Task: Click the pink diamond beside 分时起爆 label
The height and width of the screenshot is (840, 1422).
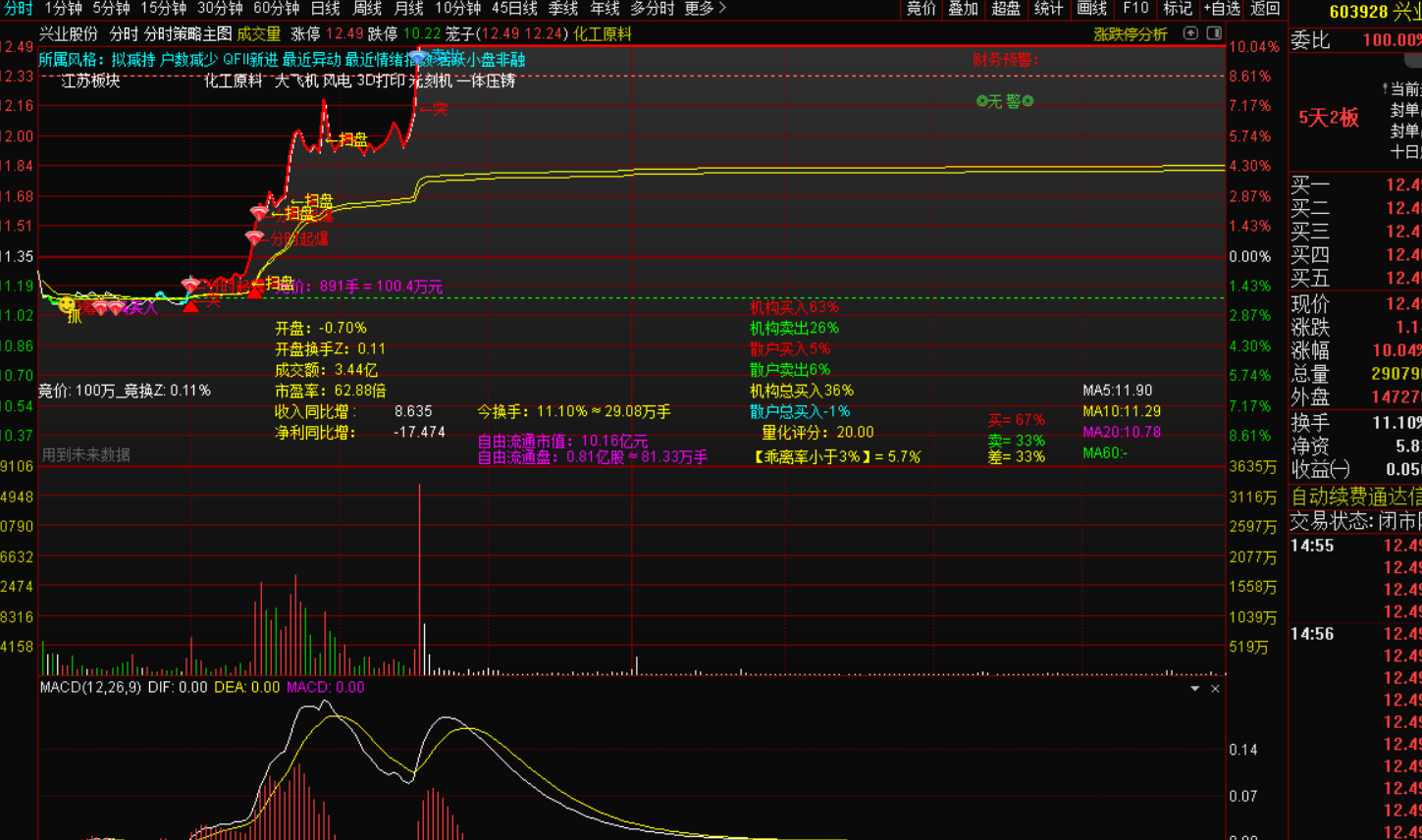Action: pyautogui.click(x=254, y=238)
